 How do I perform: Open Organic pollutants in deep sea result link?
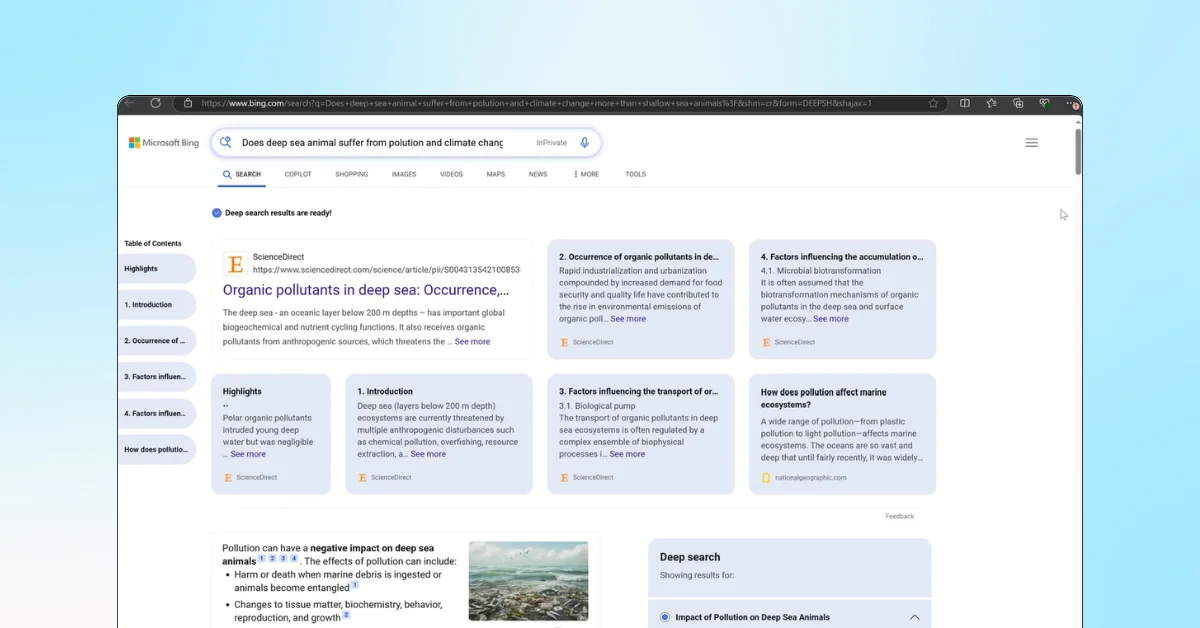366,290
